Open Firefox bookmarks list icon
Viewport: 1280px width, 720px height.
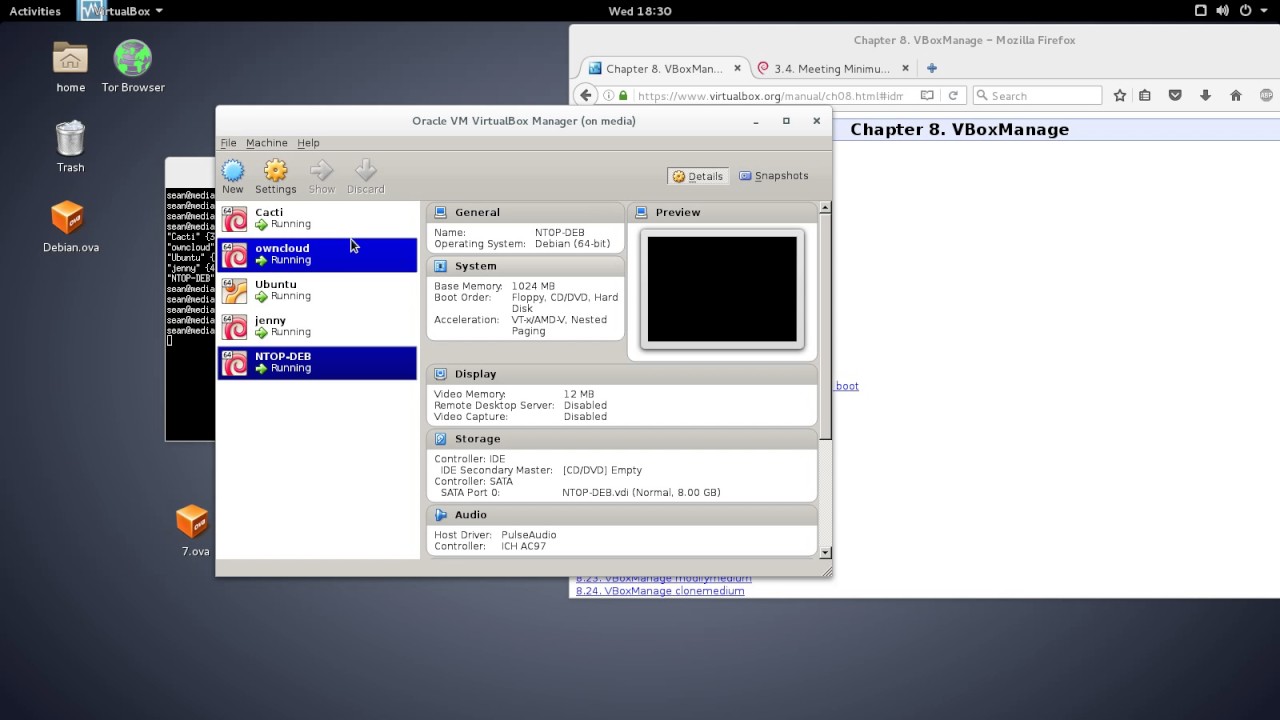[x=1145, y=96]
